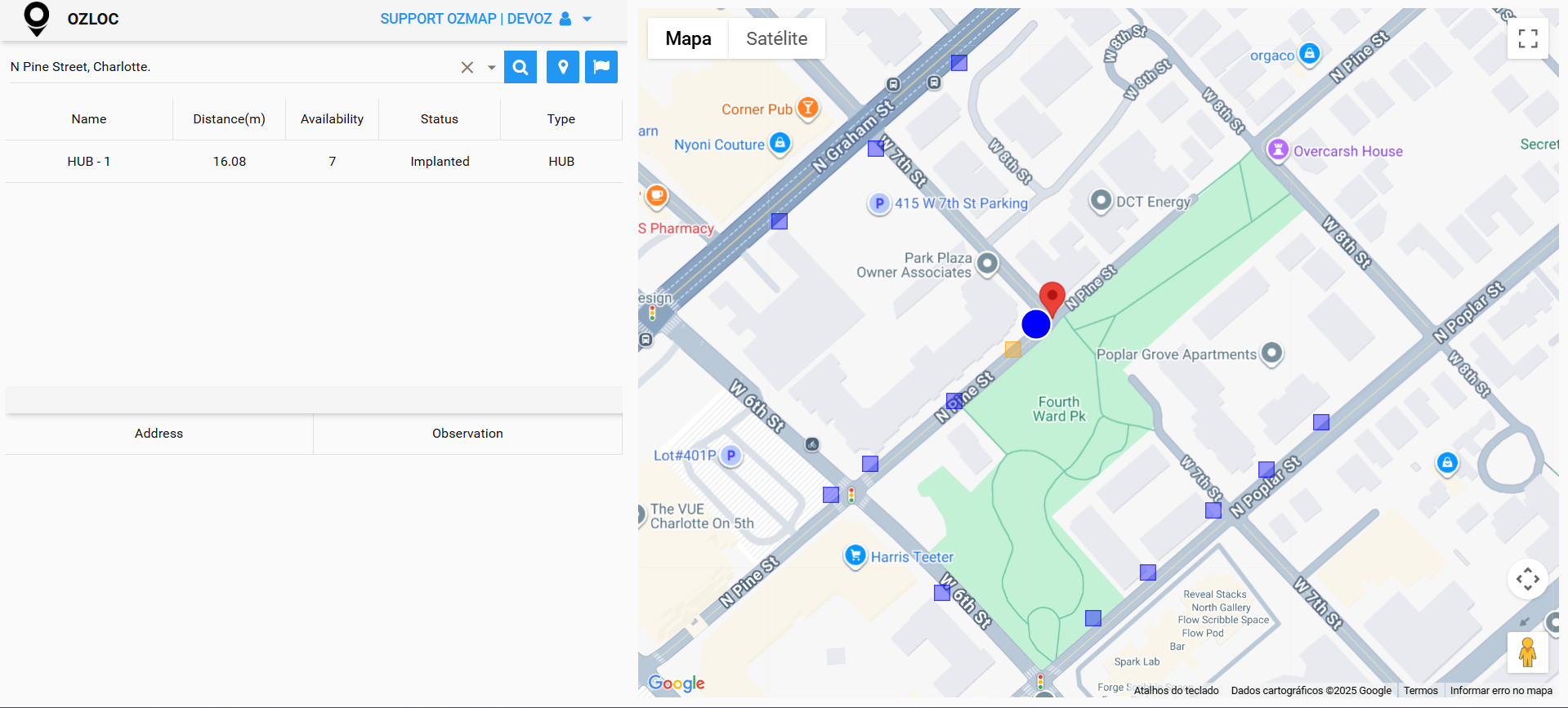Switch to the Mapa map view

pyautogui.click(x=688, y=38)
